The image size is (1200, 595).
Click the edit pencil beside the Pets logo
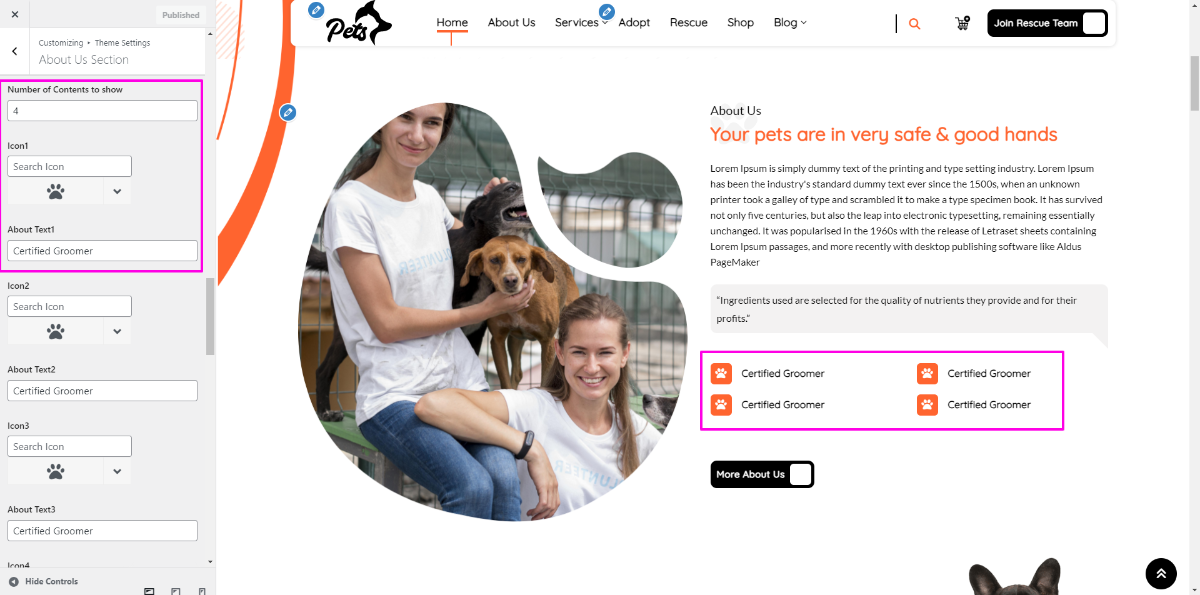click(316, 10)
